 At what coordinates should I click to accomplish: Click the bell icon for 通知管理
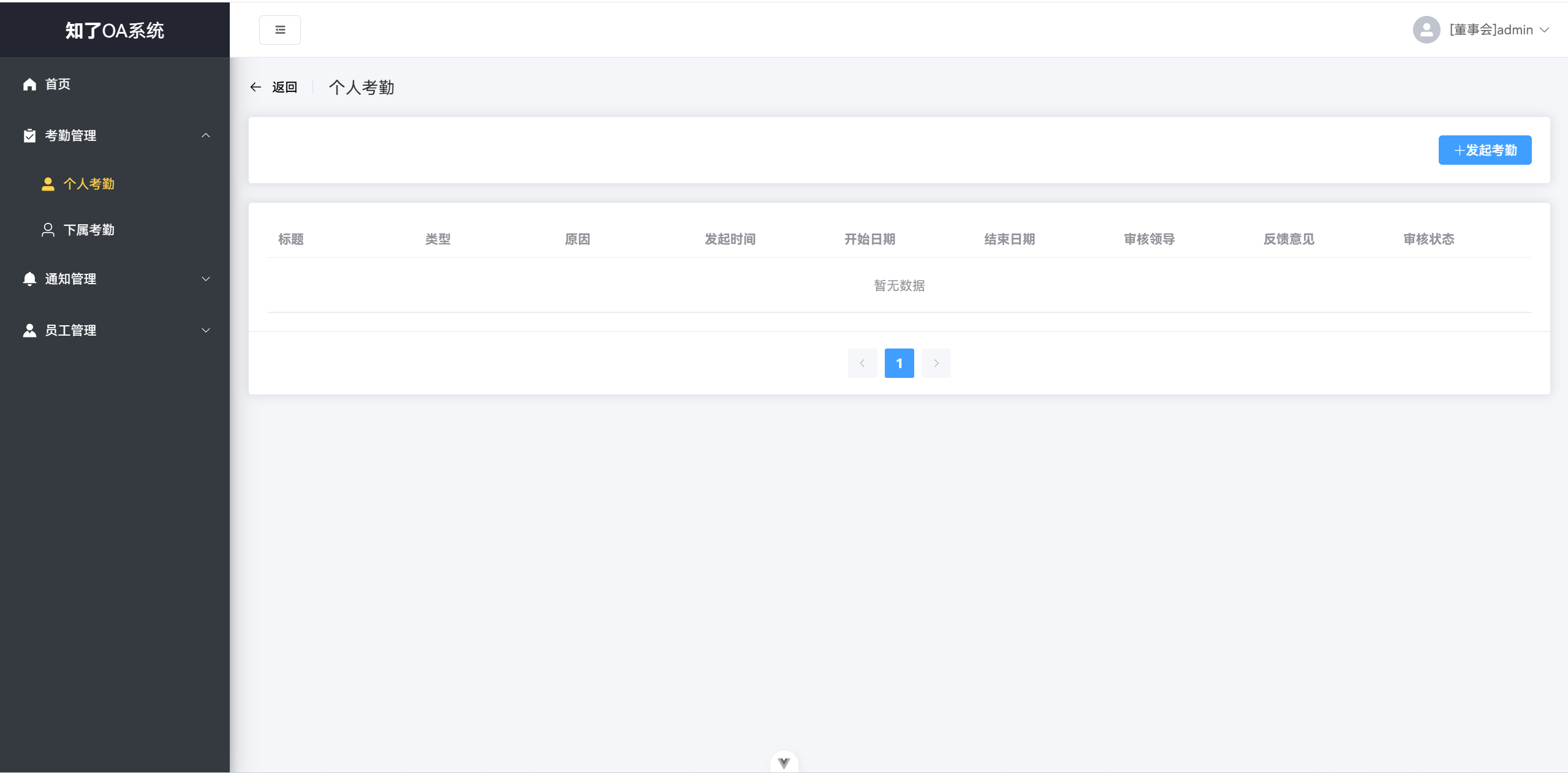29,279
